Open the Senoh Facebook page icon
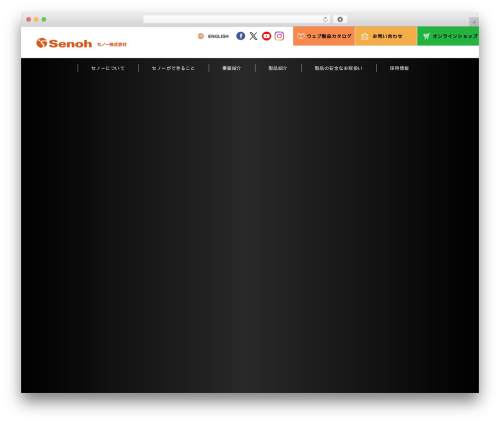Viewport: 500px width, 423px height. point(240,36)
